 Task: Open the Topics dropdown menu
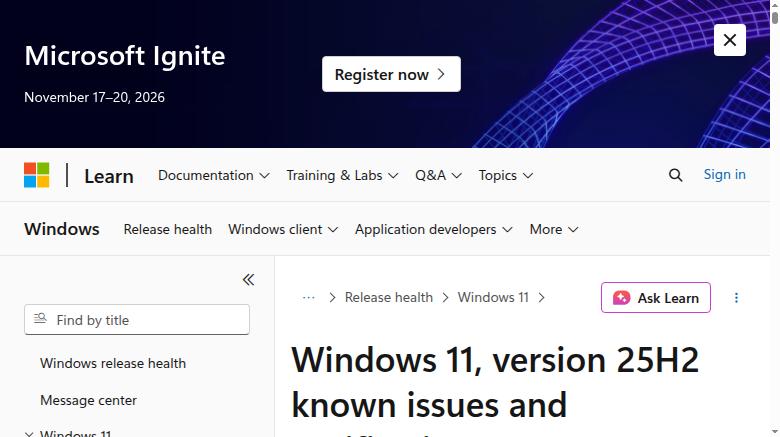(x=506, y=175)
